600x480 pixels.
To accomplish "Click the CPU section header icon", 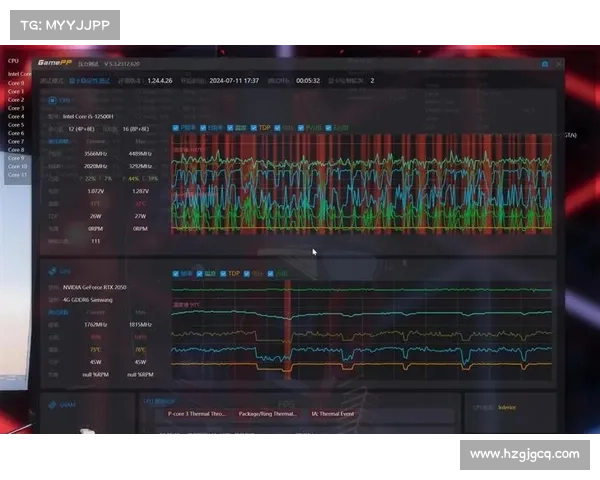I will pyautogui.click(x=52, y=100).
